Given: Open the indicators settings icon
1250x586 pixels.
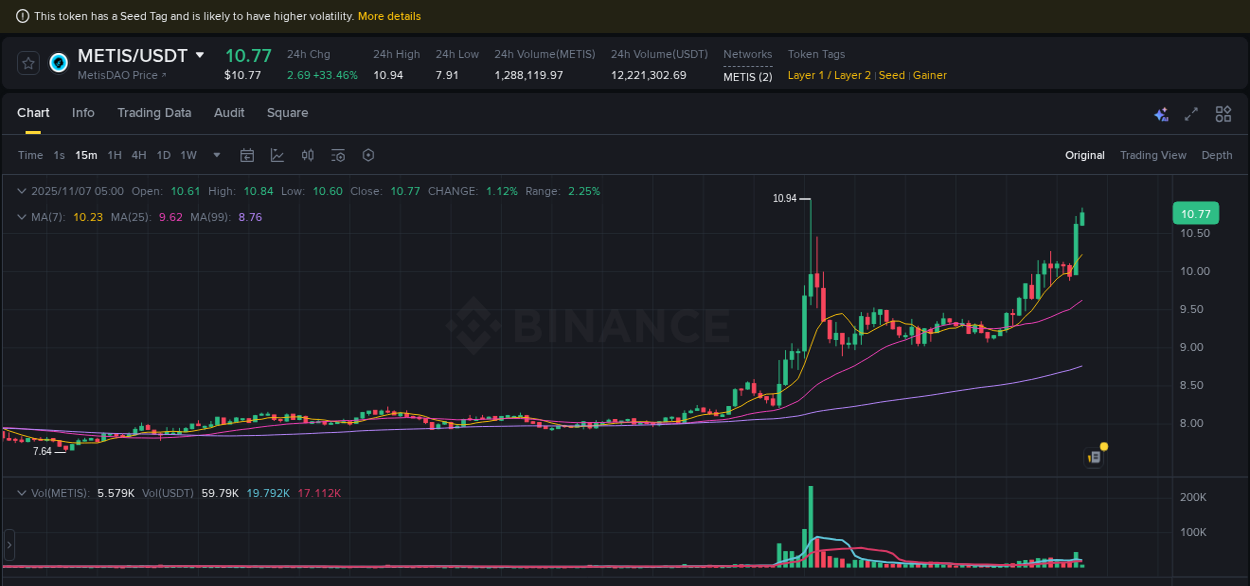Looking at the screenshot, I should pos(337,155).
